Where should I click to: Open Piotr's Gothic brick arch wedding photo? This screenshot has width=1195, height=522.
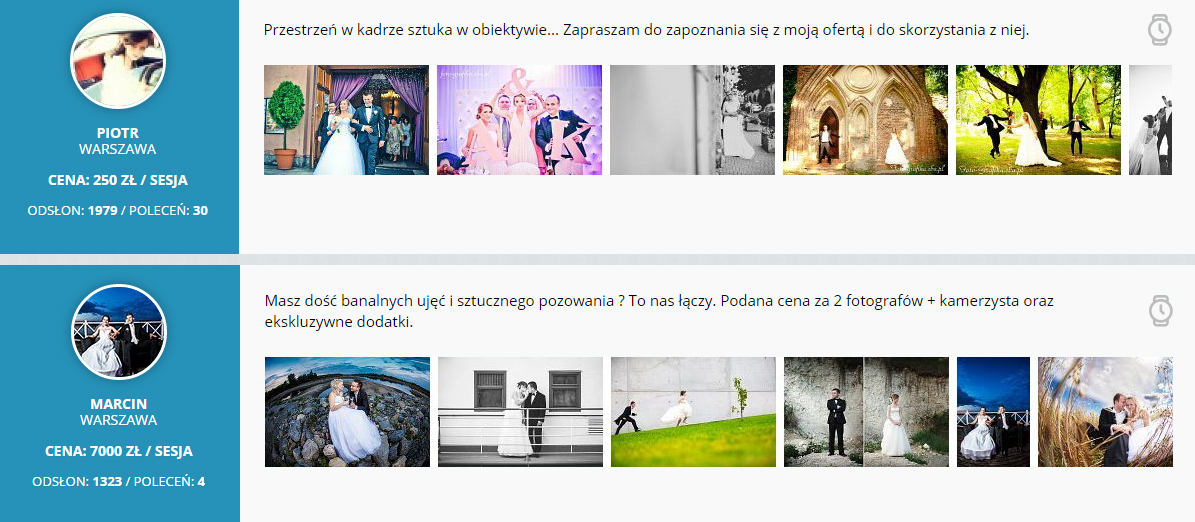coord(865,120)
